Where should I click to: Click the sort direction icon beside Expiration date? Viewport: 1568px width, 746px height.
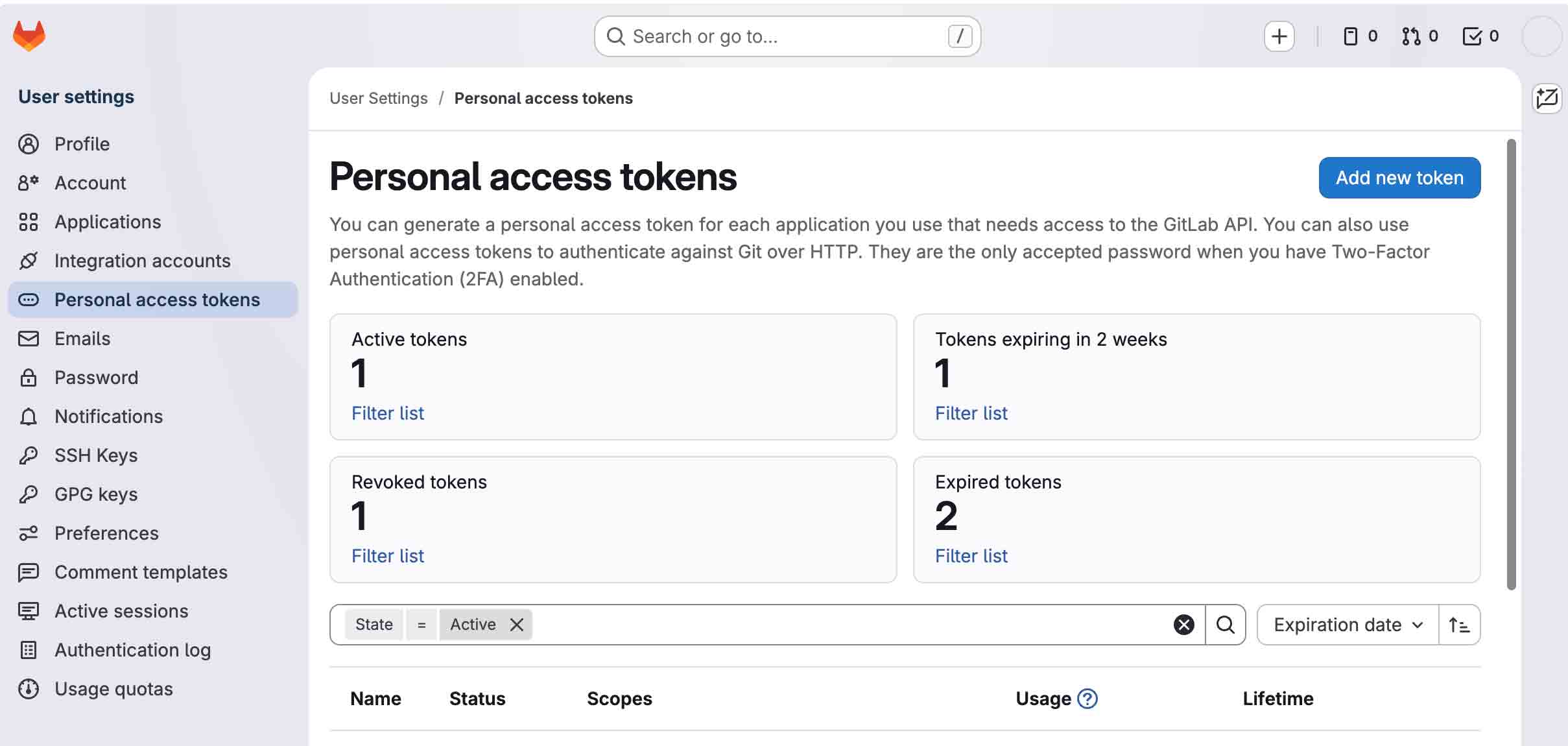pyautogui.click(x=1459, y=624)
